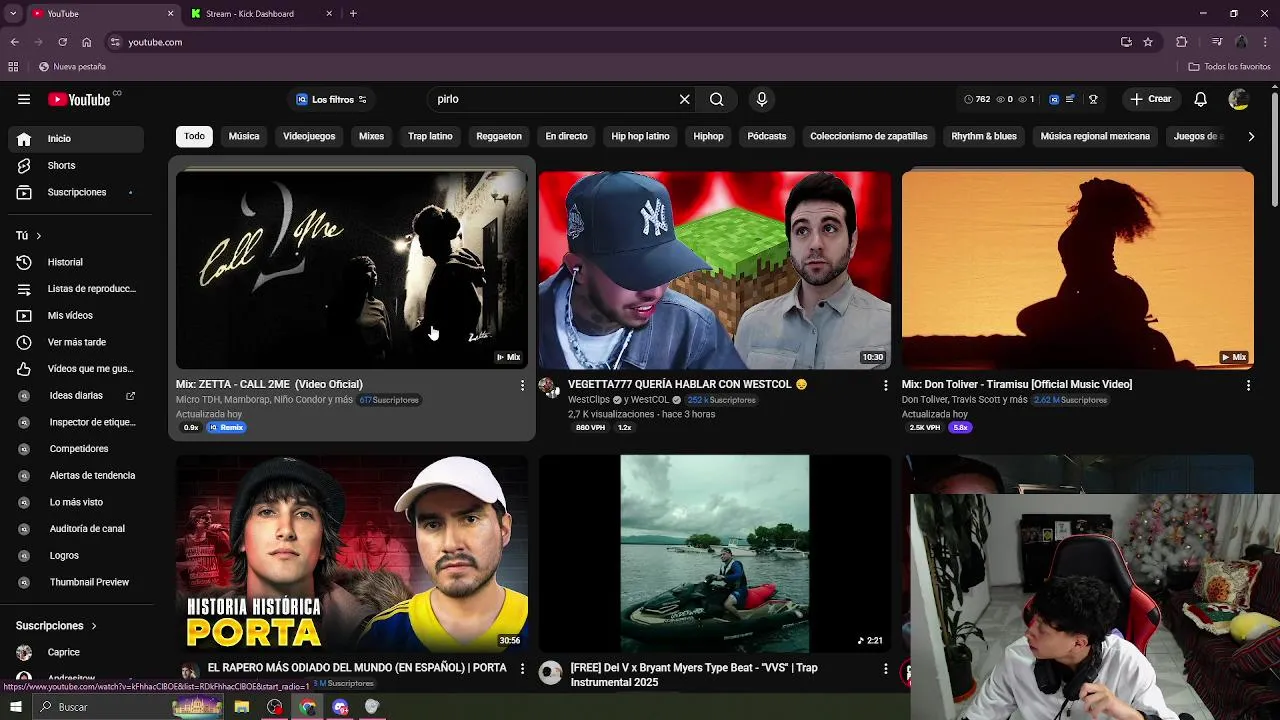Open a new browser tab

pyautogui.click(x=353, y=14)
